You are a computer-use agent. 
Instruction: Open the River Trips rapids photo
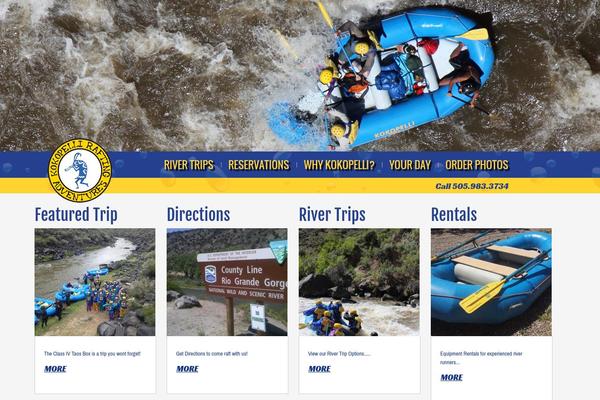click(x=359, y=282)
